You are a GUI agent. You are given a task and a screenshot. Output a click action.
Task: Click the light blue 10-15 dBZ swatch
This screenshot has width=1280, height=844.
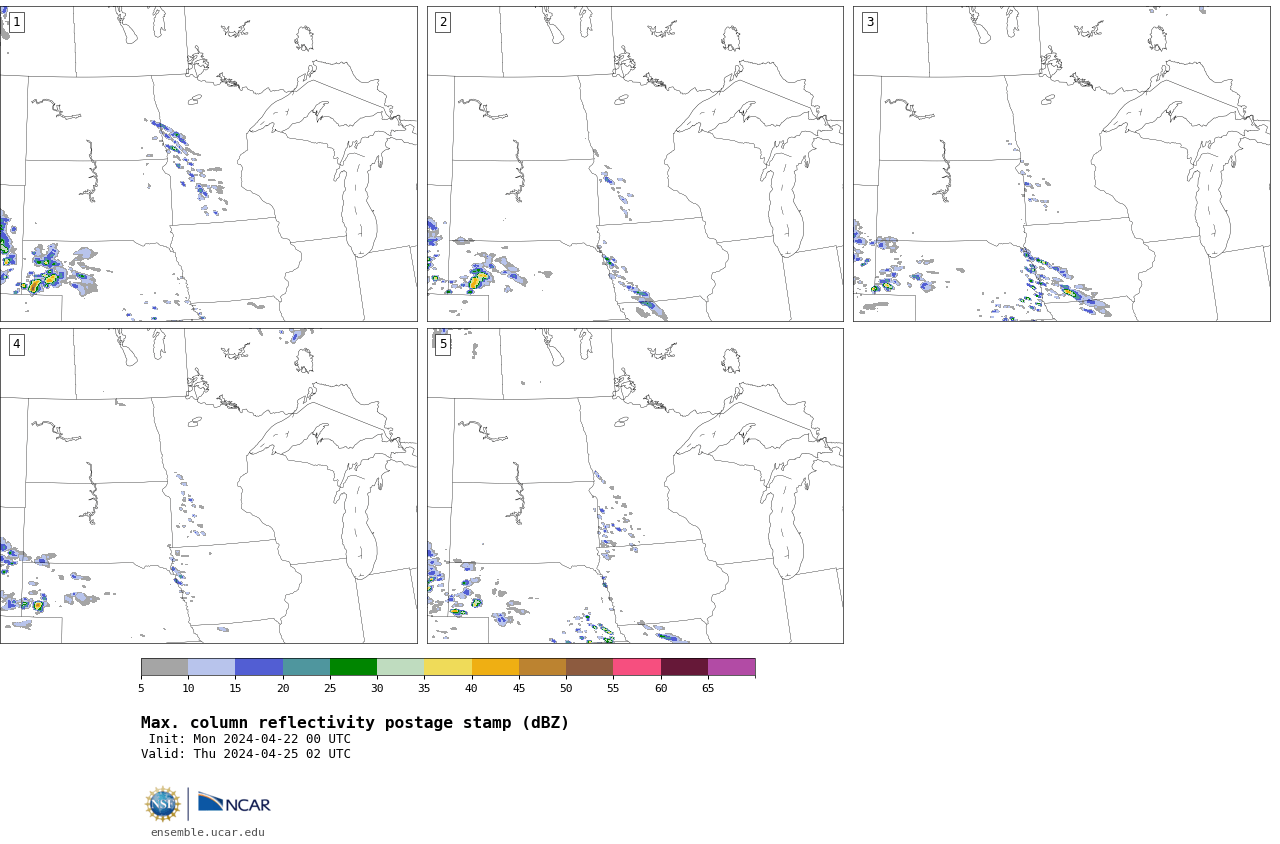[x=211, y=667]
